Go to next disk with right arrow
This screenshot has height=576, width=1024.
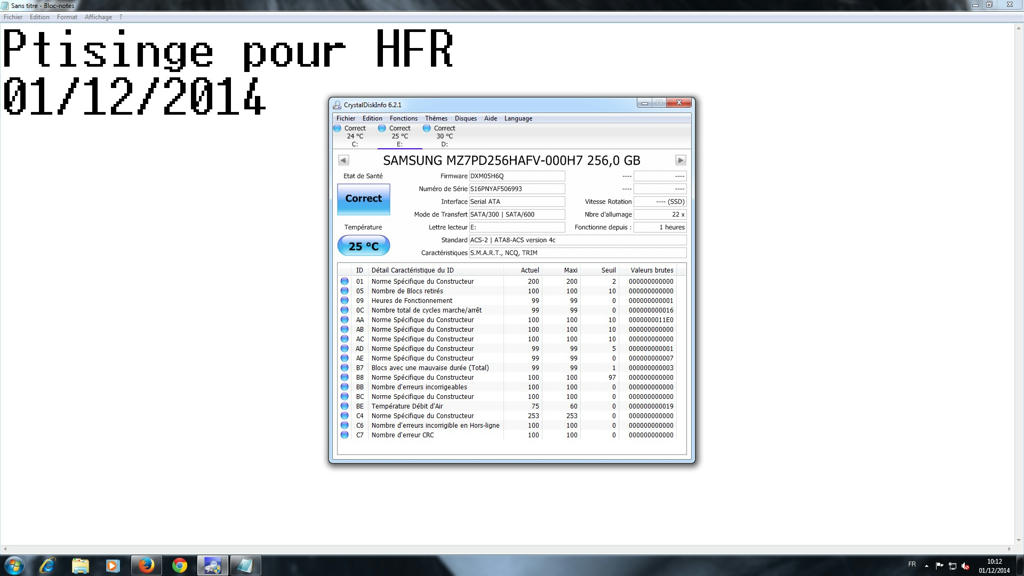tap(680, 160)
